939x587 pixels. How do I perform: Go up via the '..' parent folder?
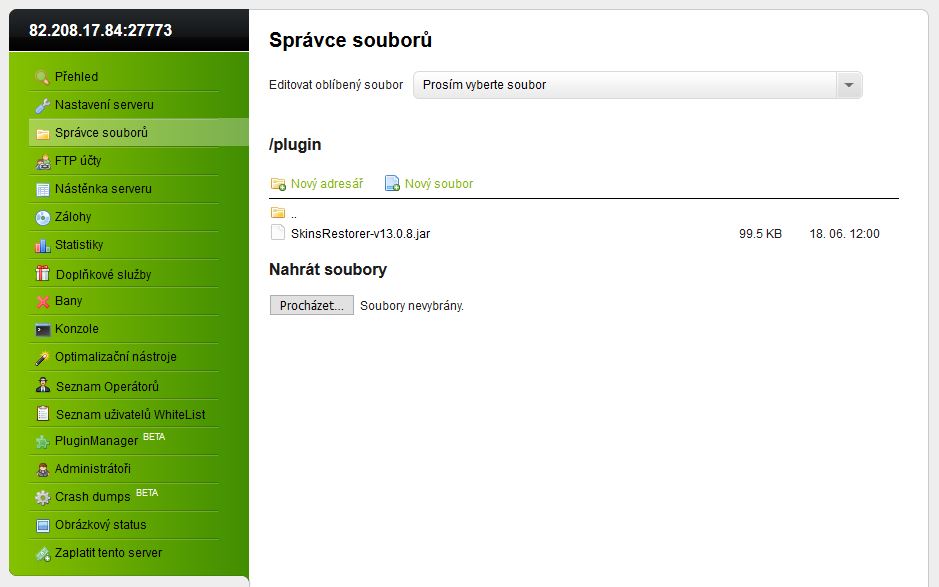pyautogui.click(x=293, y=213)
